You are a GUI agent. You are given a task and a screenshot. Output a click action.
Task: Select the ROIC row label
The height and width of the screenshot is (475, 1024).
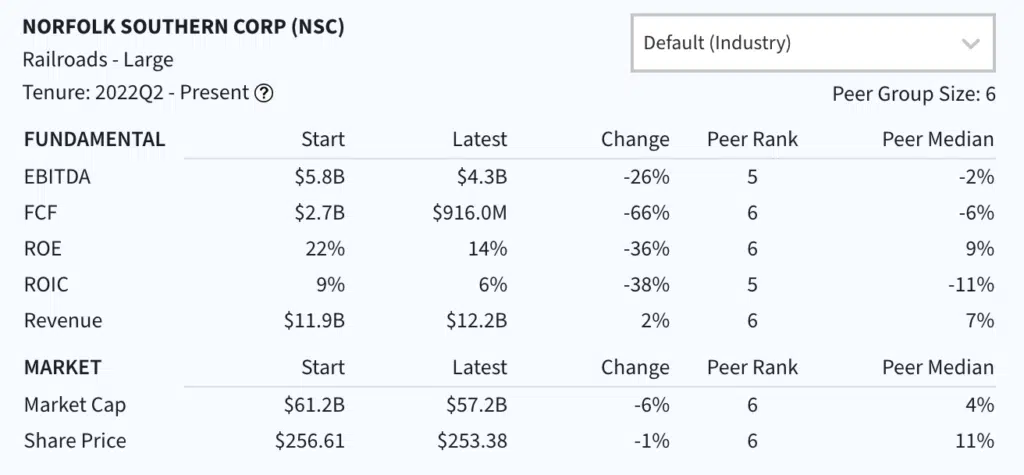tap(46, 285)
